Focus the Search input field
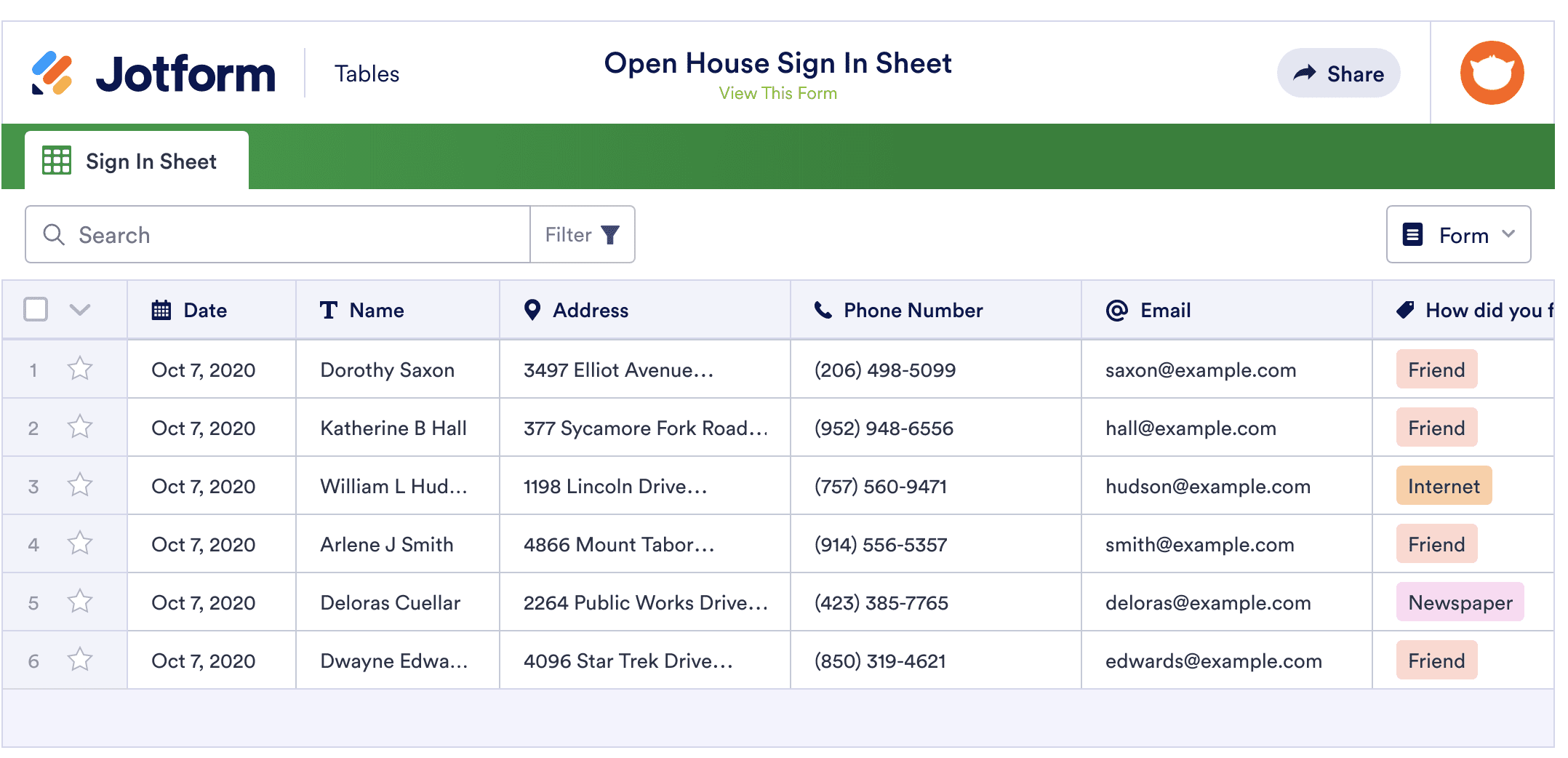Image resolution: width=1568 pixels, height=758 pixels. 291,235
